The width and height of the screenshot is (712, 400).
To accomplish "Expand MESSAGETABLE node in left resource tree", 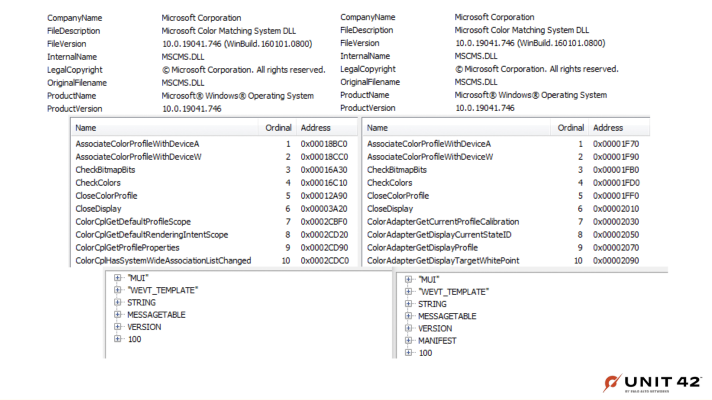I will 118,314.
